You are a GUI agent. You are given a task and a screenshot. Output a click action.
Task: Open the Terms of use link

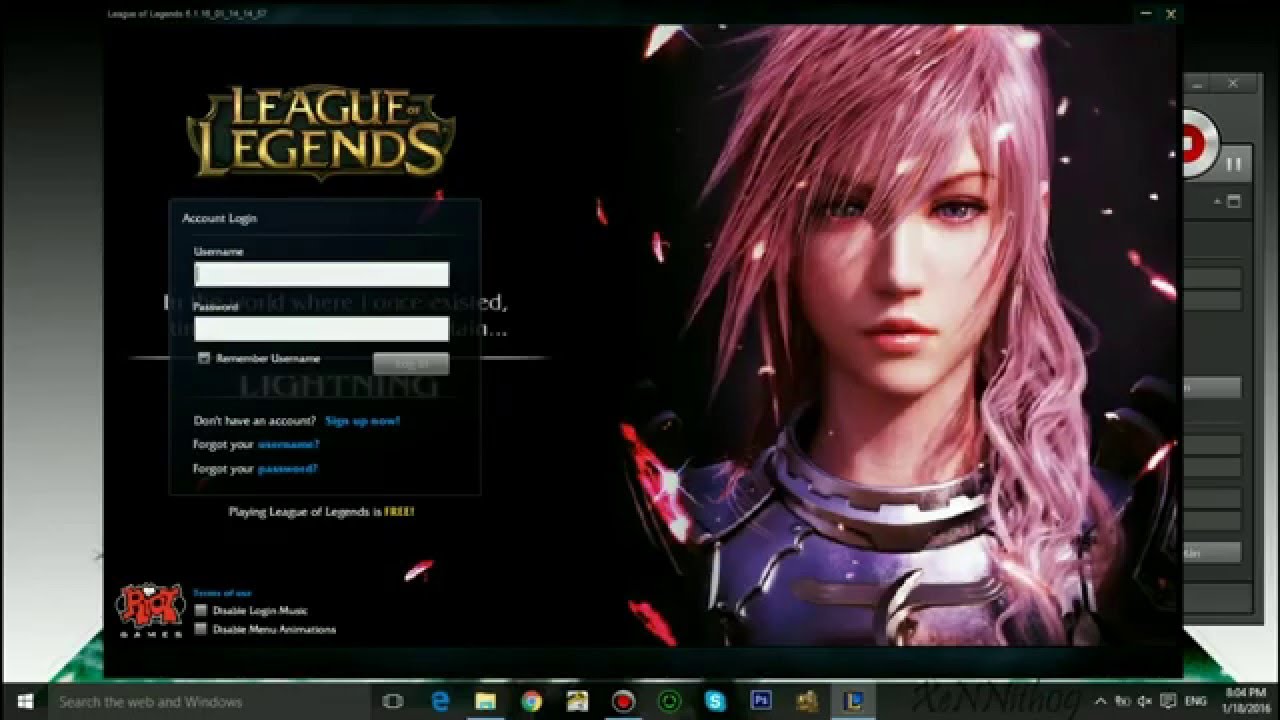pyautogui.click(x=221, y=593)
